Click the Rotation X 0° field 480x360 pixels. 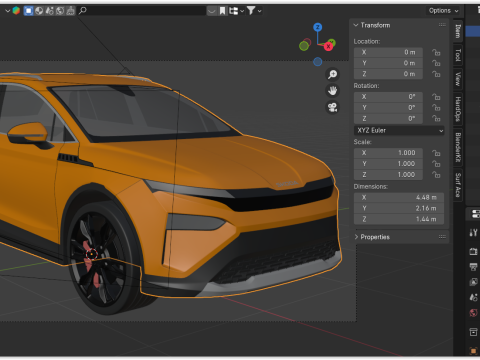tap(388, 97)
